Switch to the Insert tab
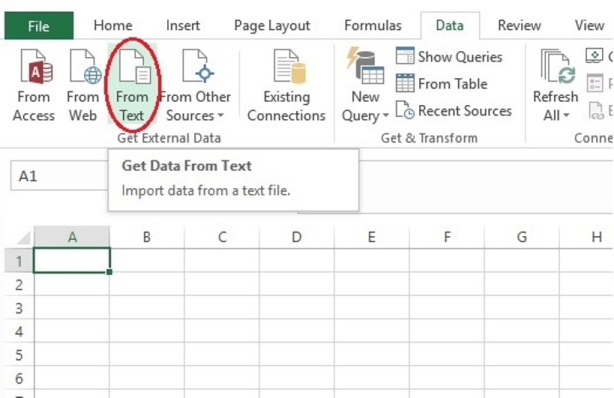Viewport: 614px width, 398px height. 182,26
